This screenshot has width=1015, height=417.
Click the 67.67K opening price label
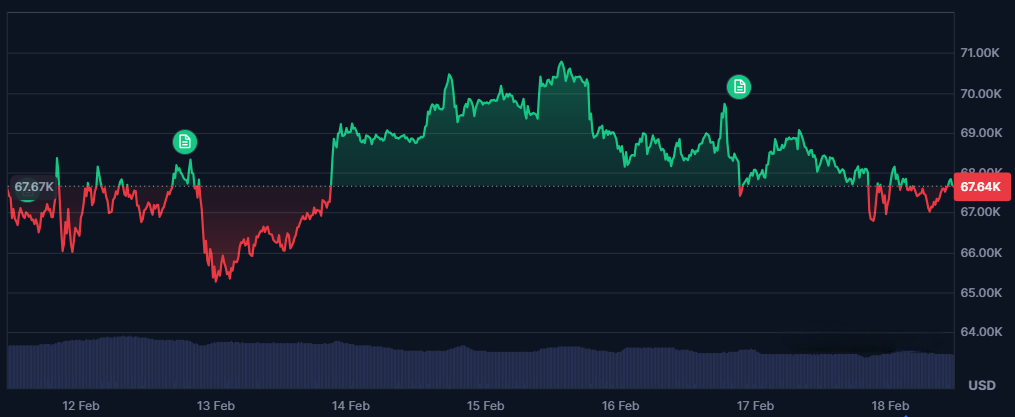33,187
